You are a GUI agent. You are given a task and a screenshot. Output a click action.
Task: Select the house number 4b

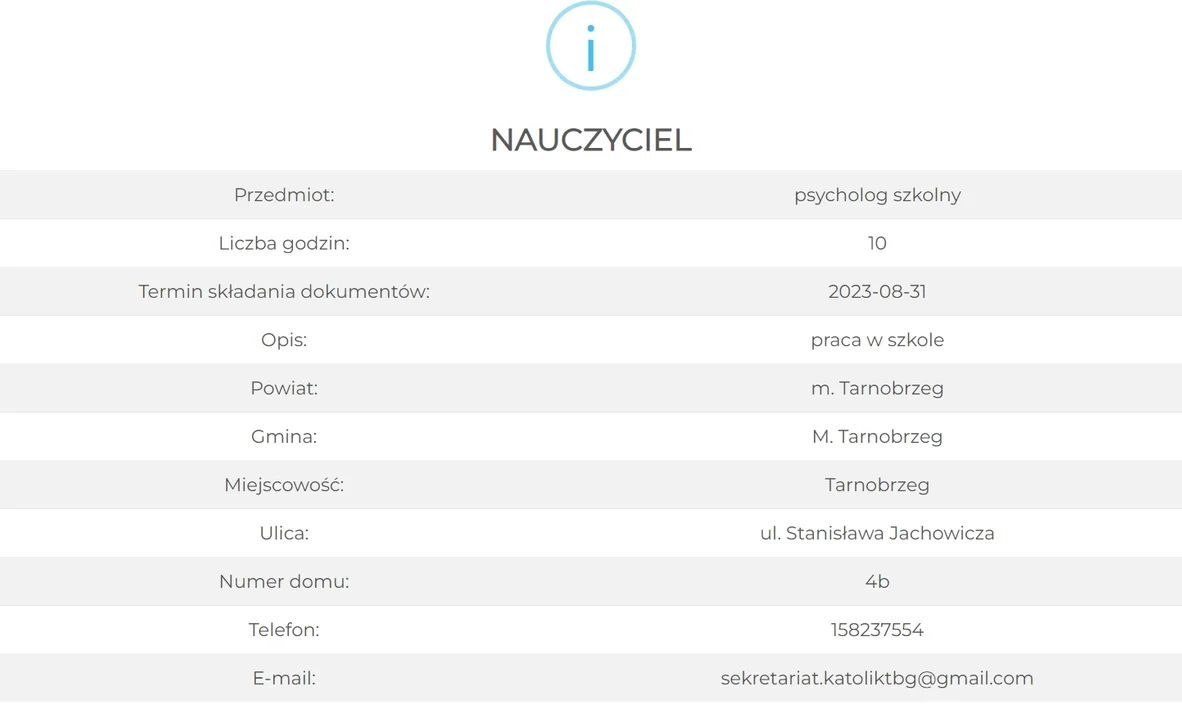[x=877, y=581]
